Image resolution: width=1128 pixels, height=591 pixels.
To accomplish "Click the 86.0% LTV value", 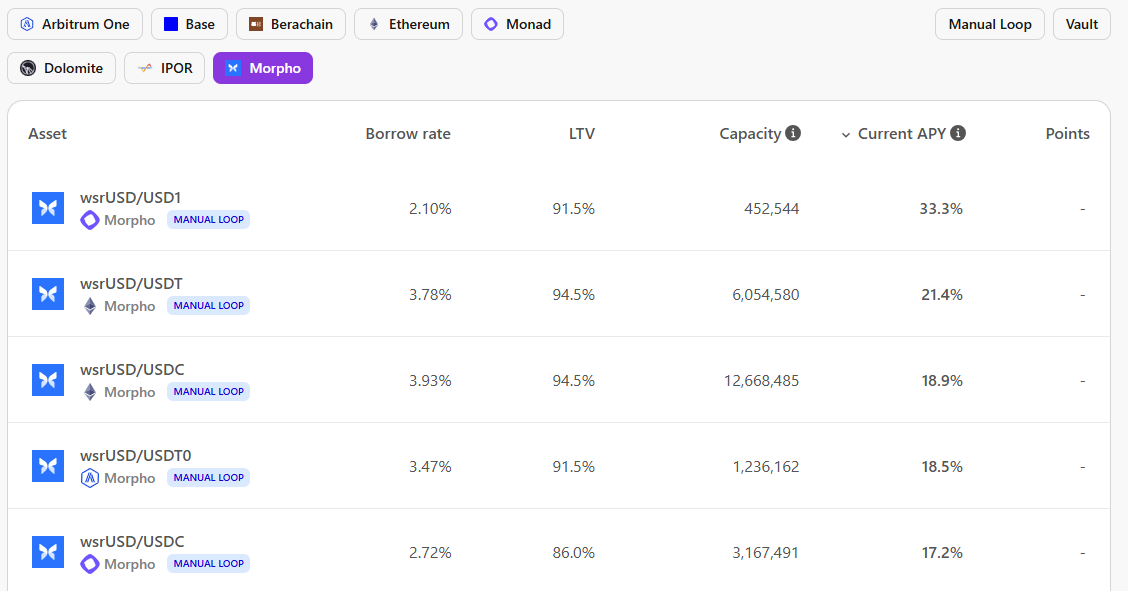I will 573,553.
